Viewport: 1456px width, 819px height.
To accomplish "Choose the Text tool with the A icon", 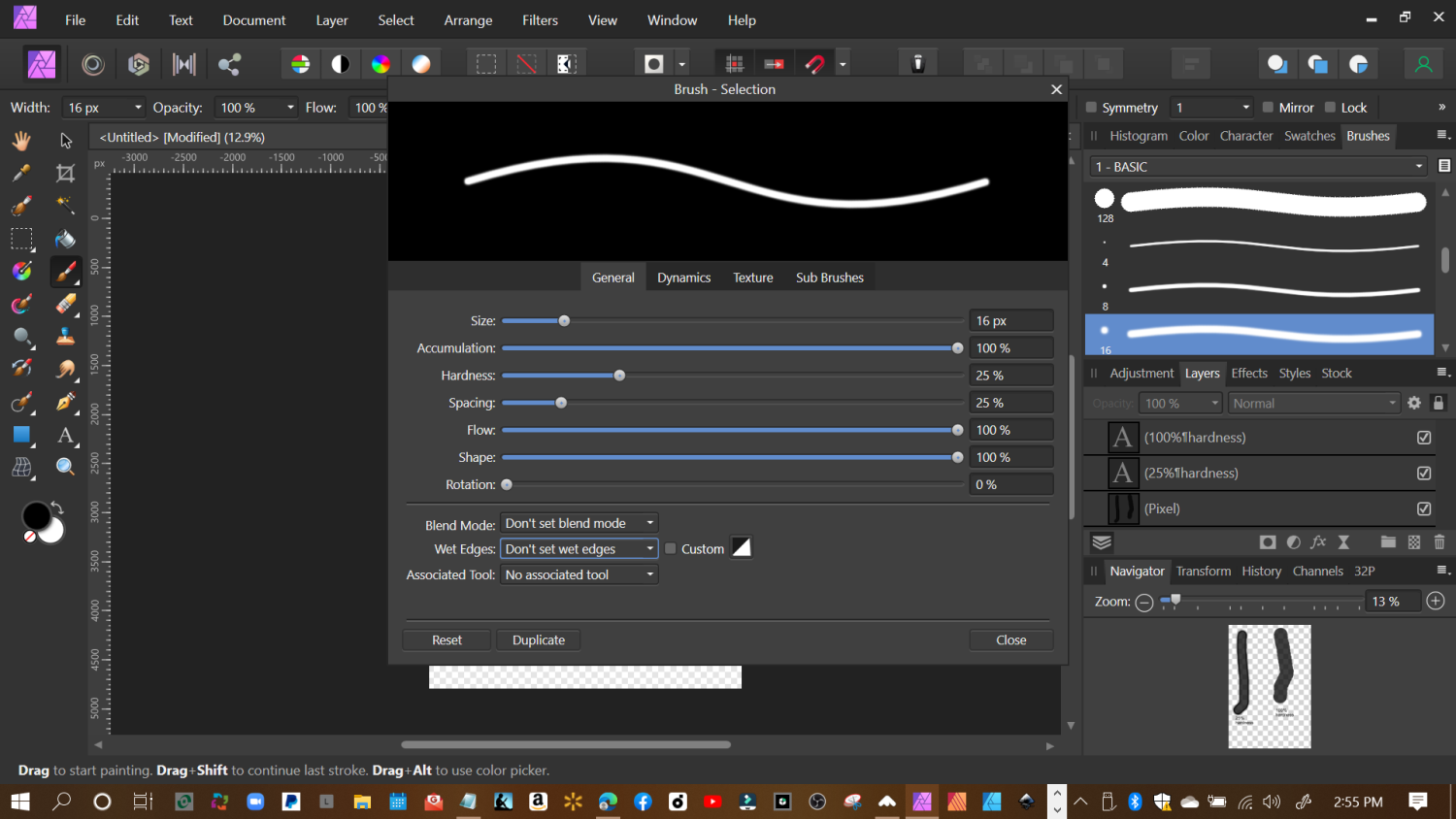I will click(x=65, y=436).
